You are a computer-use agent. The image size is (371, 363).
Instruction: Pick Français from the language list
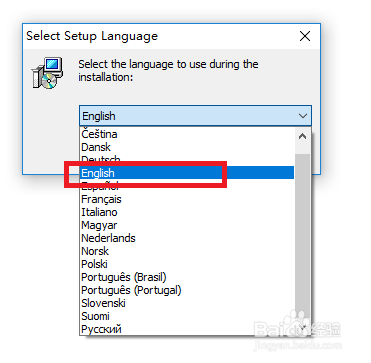(x=187, y=199)
